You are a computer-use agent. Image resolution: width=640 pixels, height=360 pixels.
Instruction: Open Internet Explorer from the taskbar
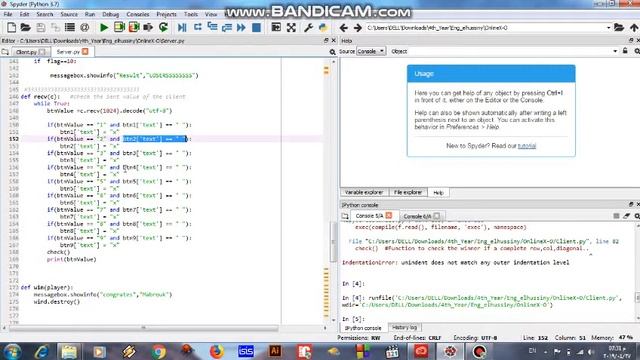point(41,351)
